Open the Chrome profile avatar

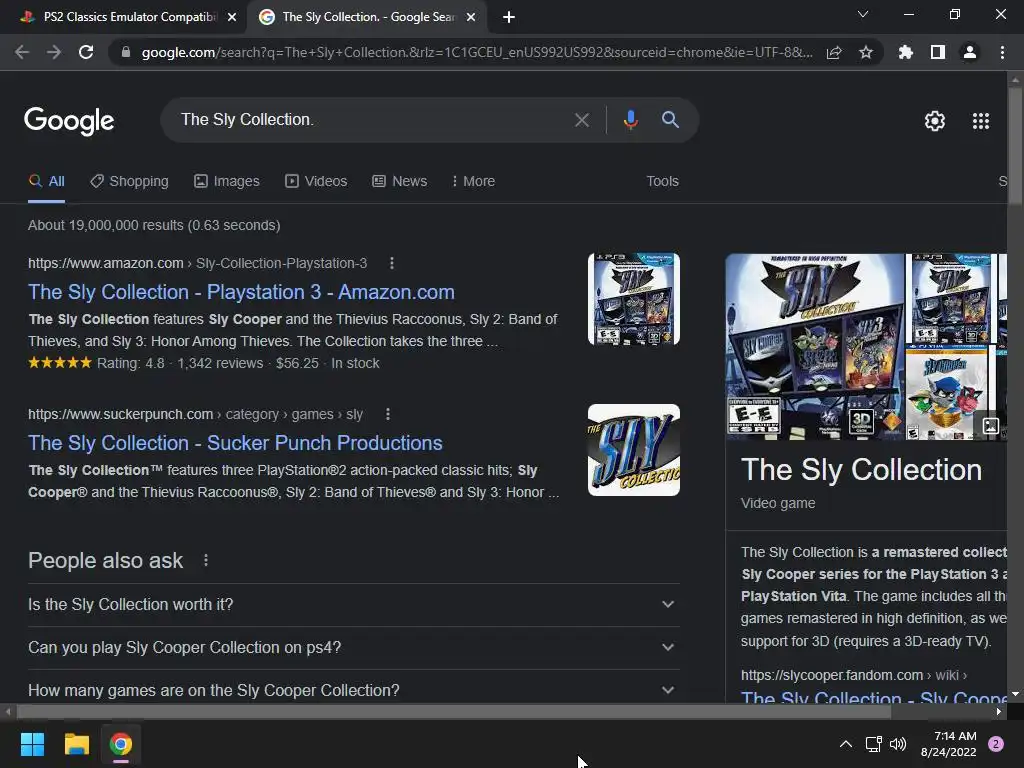pos(970,52)
